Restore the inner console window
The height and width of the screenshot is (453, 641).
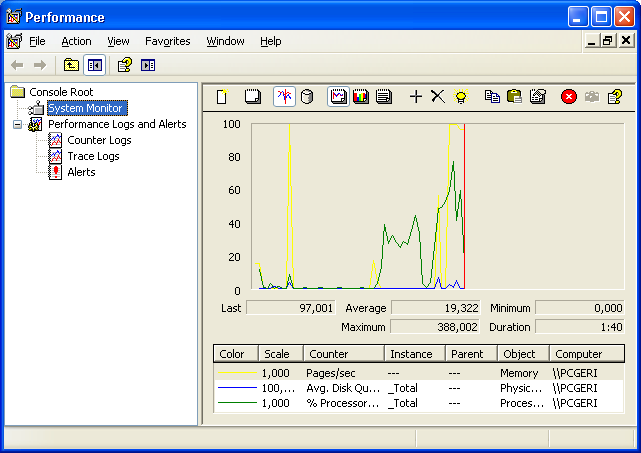(x=607, y=40)
